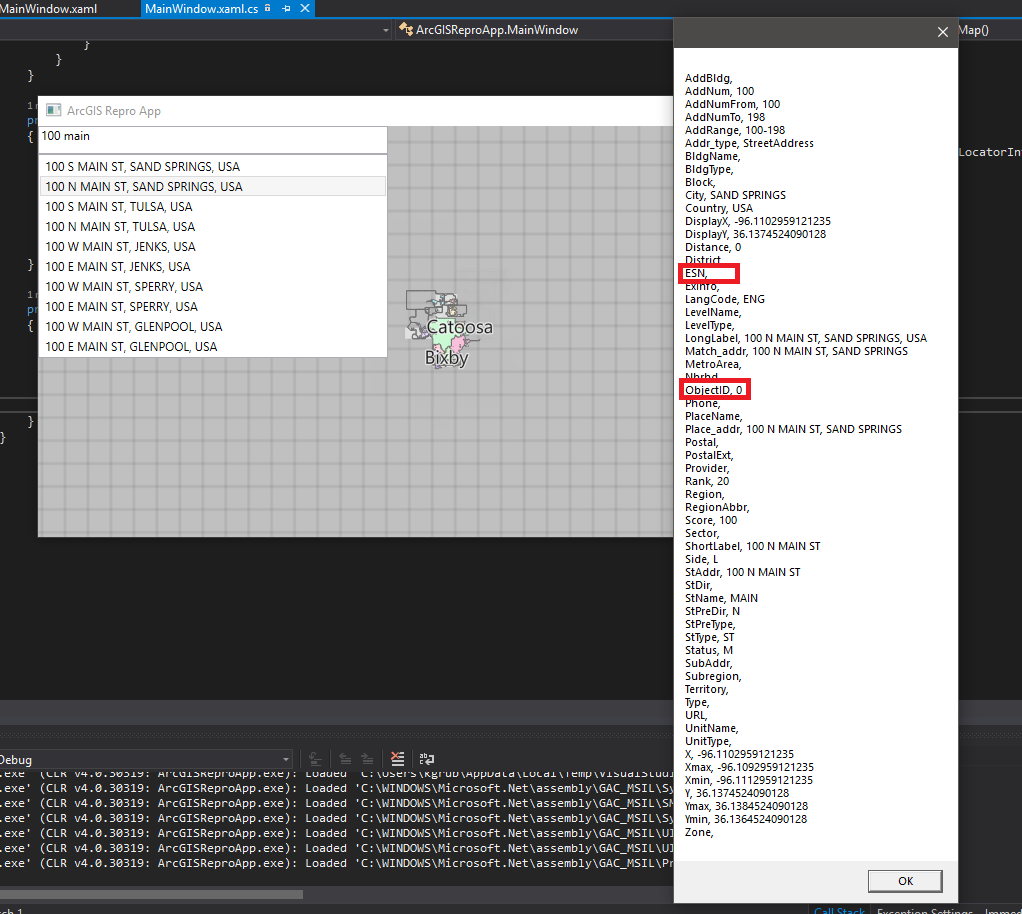This screenshot has height=914, width=1022.
Task: Click the 'Side, L' attribute line
Action: coord(701,559)
